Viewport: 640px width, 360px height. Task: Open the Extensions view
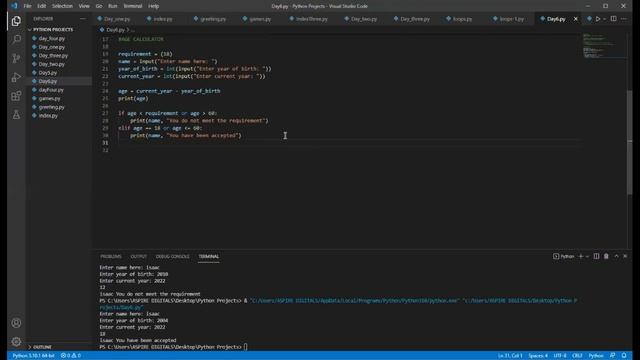16,96
